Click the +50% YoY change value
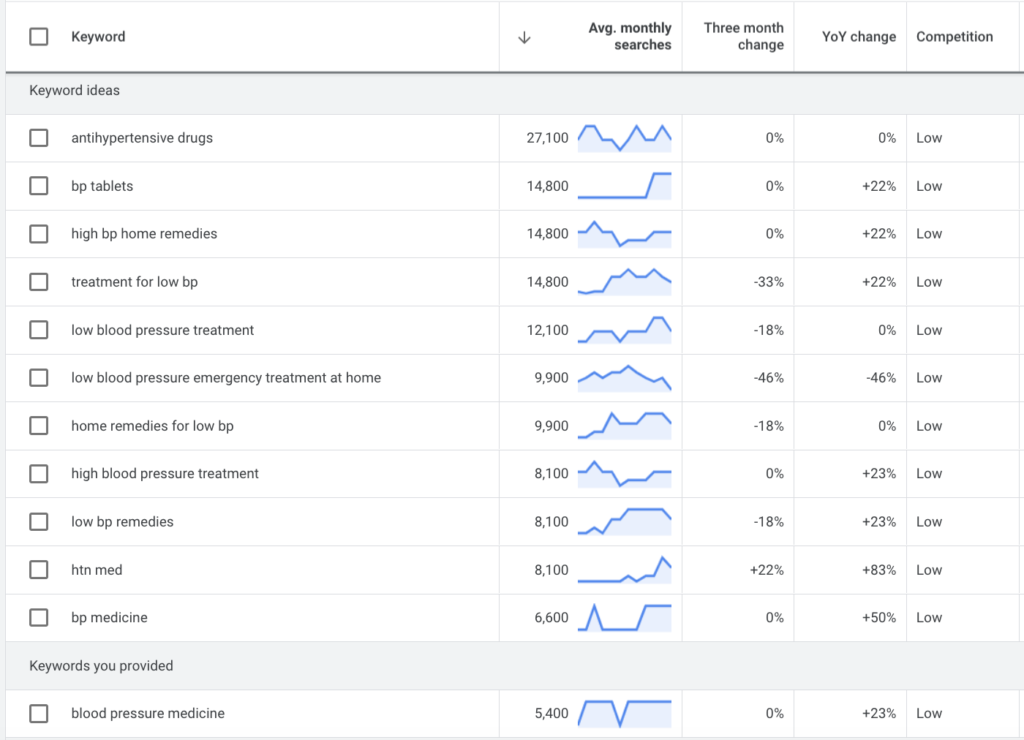1024x740 pixels. (x=879, y=617)
